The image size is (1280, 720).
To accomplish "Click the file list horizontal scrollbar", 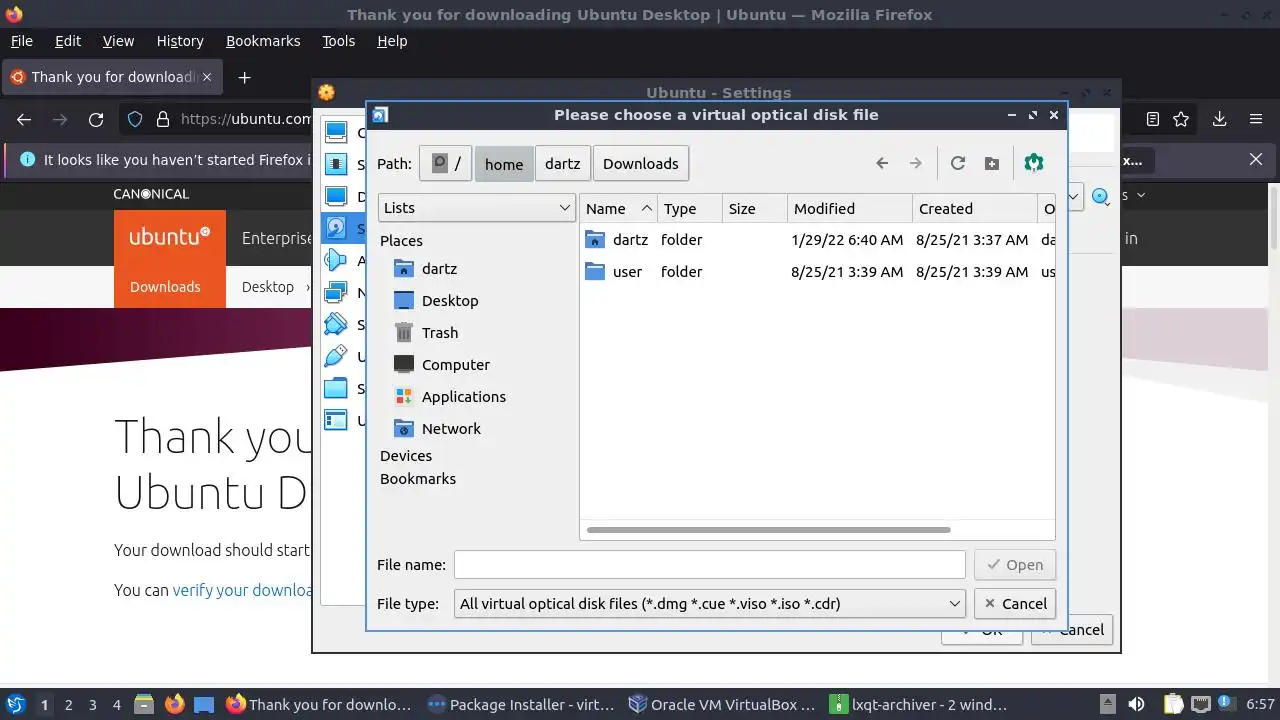I will point(768,530).
